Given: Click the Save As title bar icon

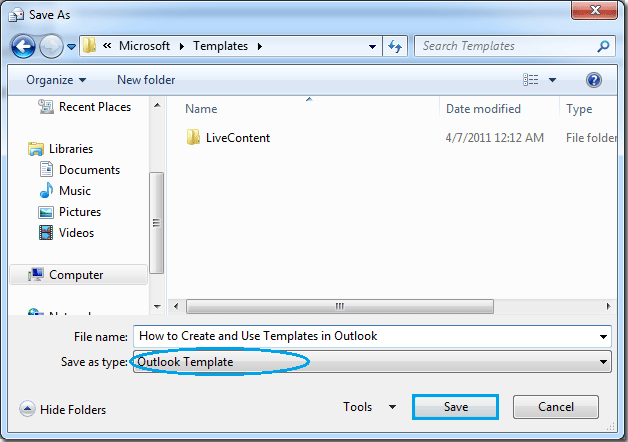Looking at the screenshot, I should pyautogui.click(x=16, y=15).
